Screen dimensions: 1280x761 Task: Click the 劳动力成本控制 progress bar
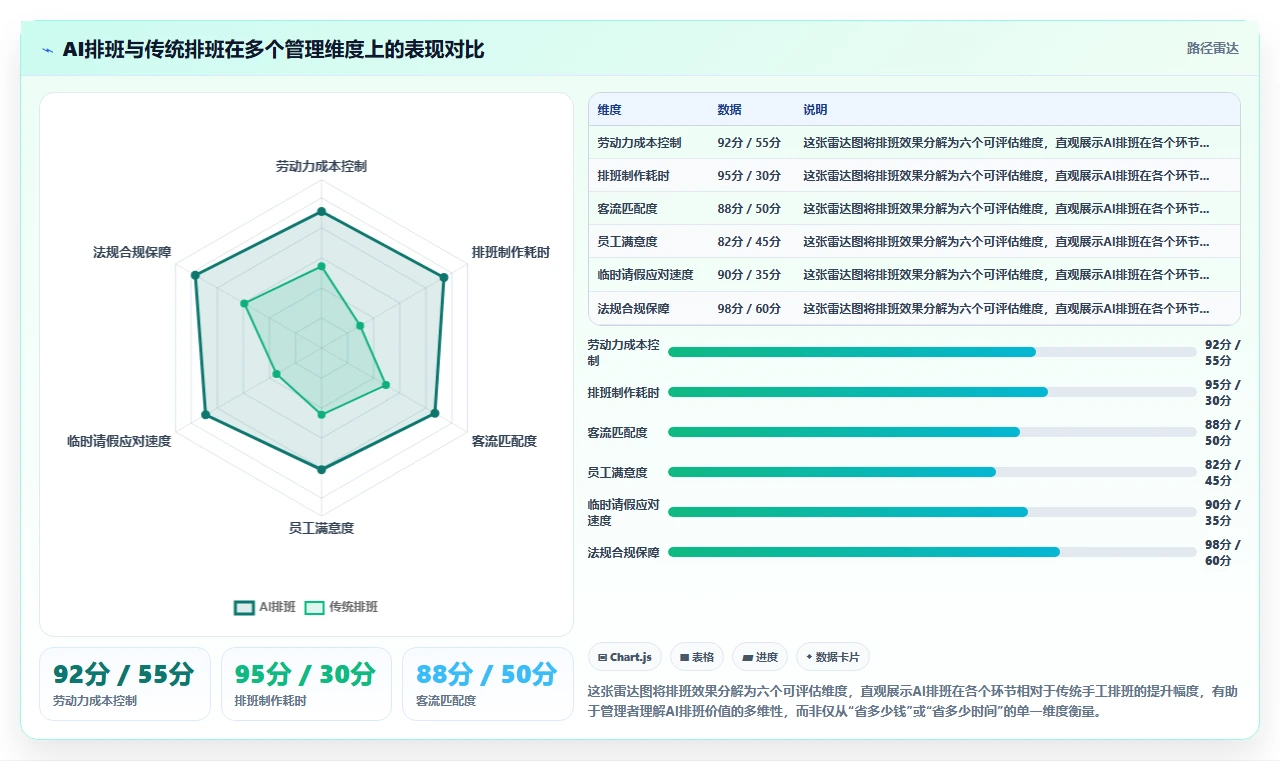point(932,352)
